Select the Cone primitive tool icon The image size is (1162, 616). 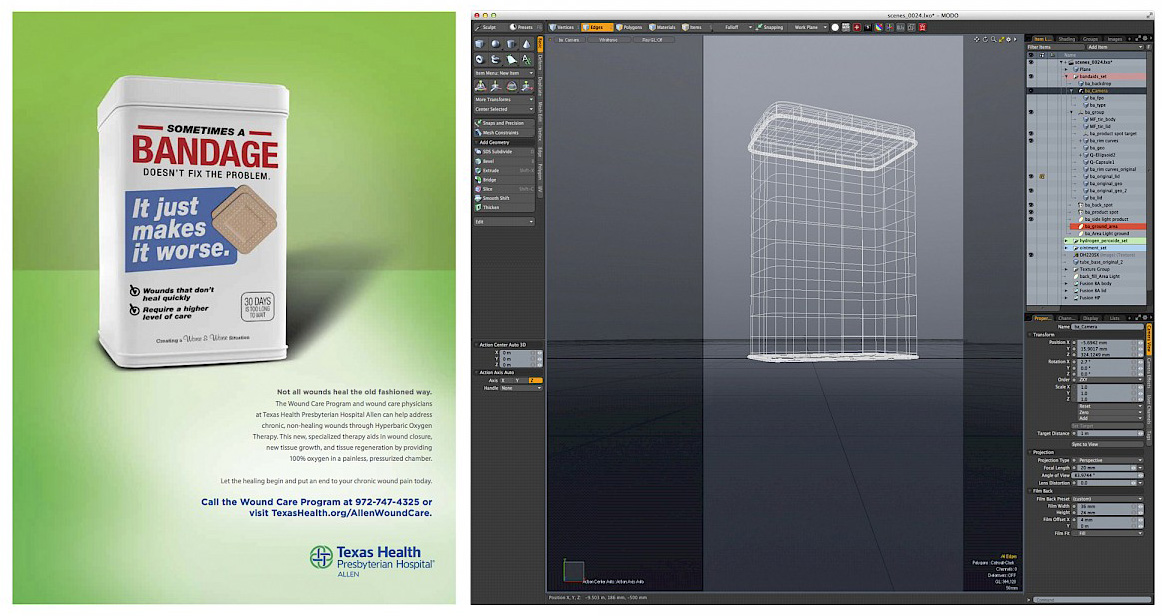coord(527,44)
